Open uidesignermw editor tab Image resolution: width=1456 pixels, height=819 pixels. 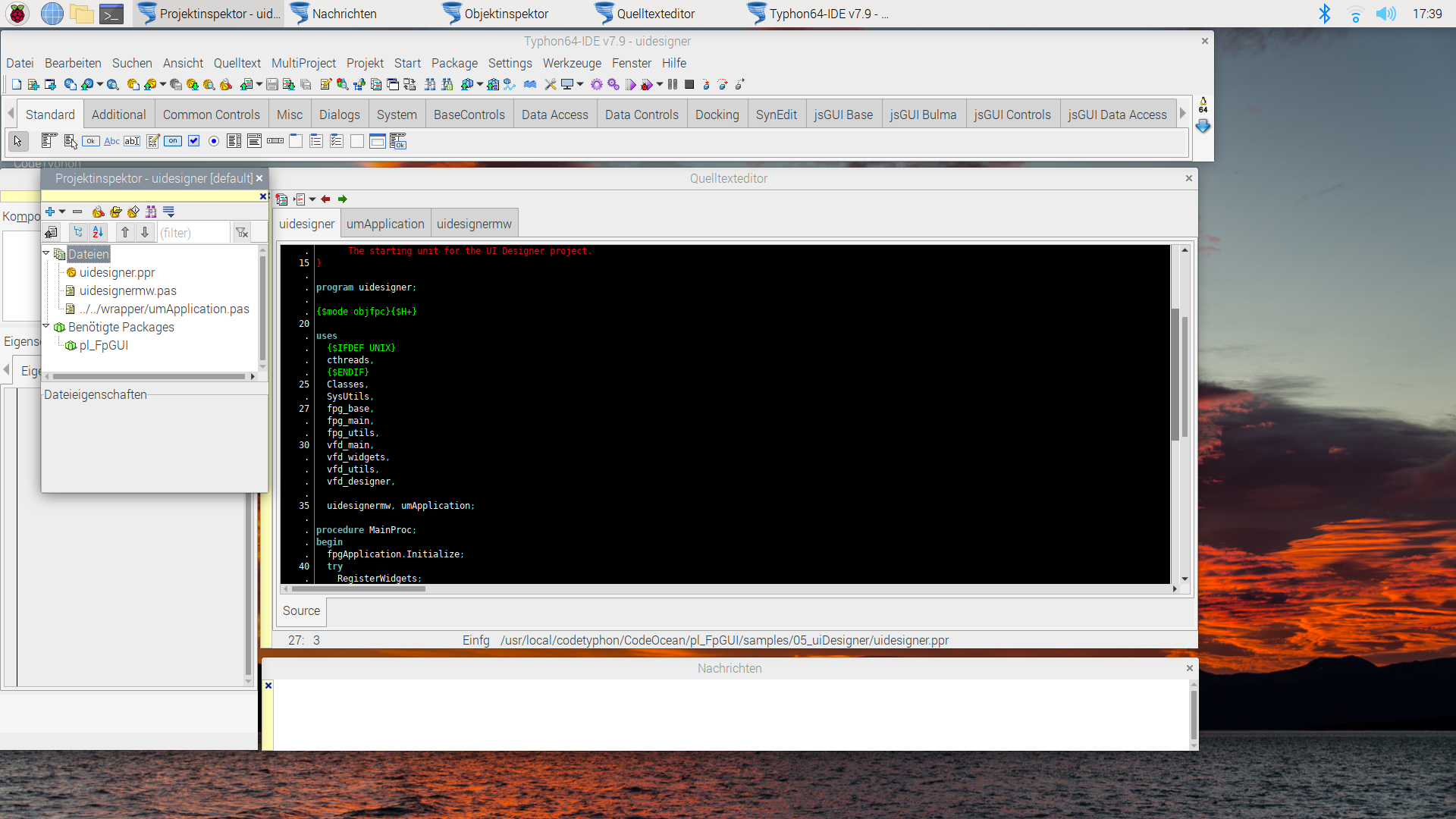474,224
